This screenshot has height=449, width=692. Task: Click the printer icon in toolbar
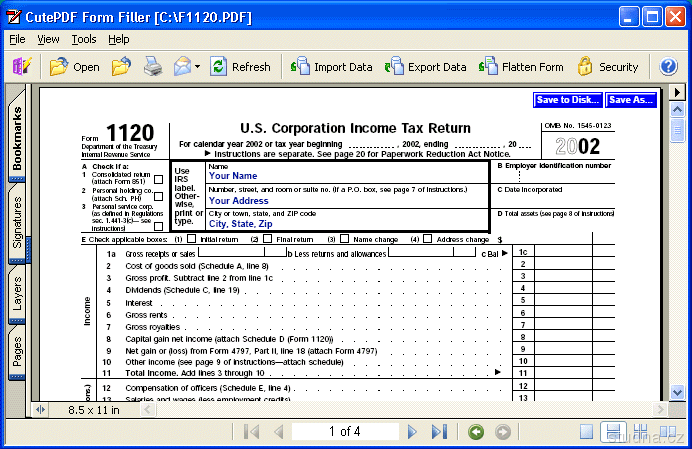[x=152, y=67]
